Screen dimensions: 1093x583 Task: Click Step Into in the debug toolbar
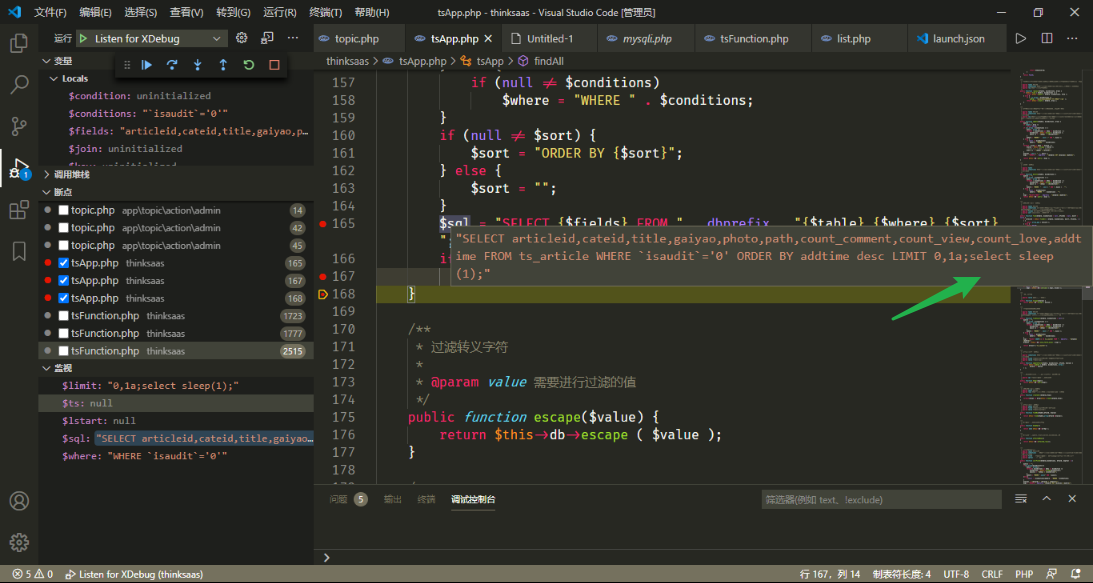click(197, 65)
